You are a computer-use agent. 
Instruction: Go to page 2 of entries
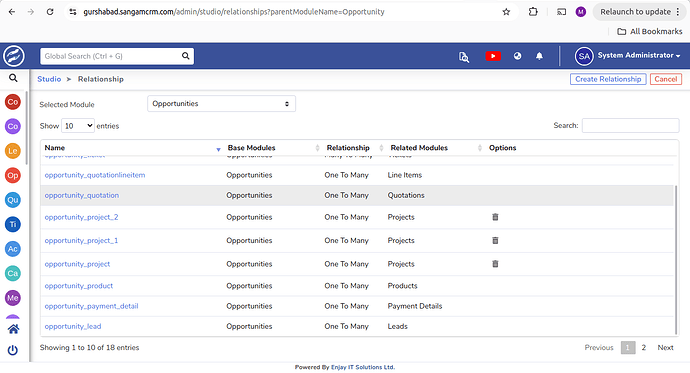(x=643, y=347)
